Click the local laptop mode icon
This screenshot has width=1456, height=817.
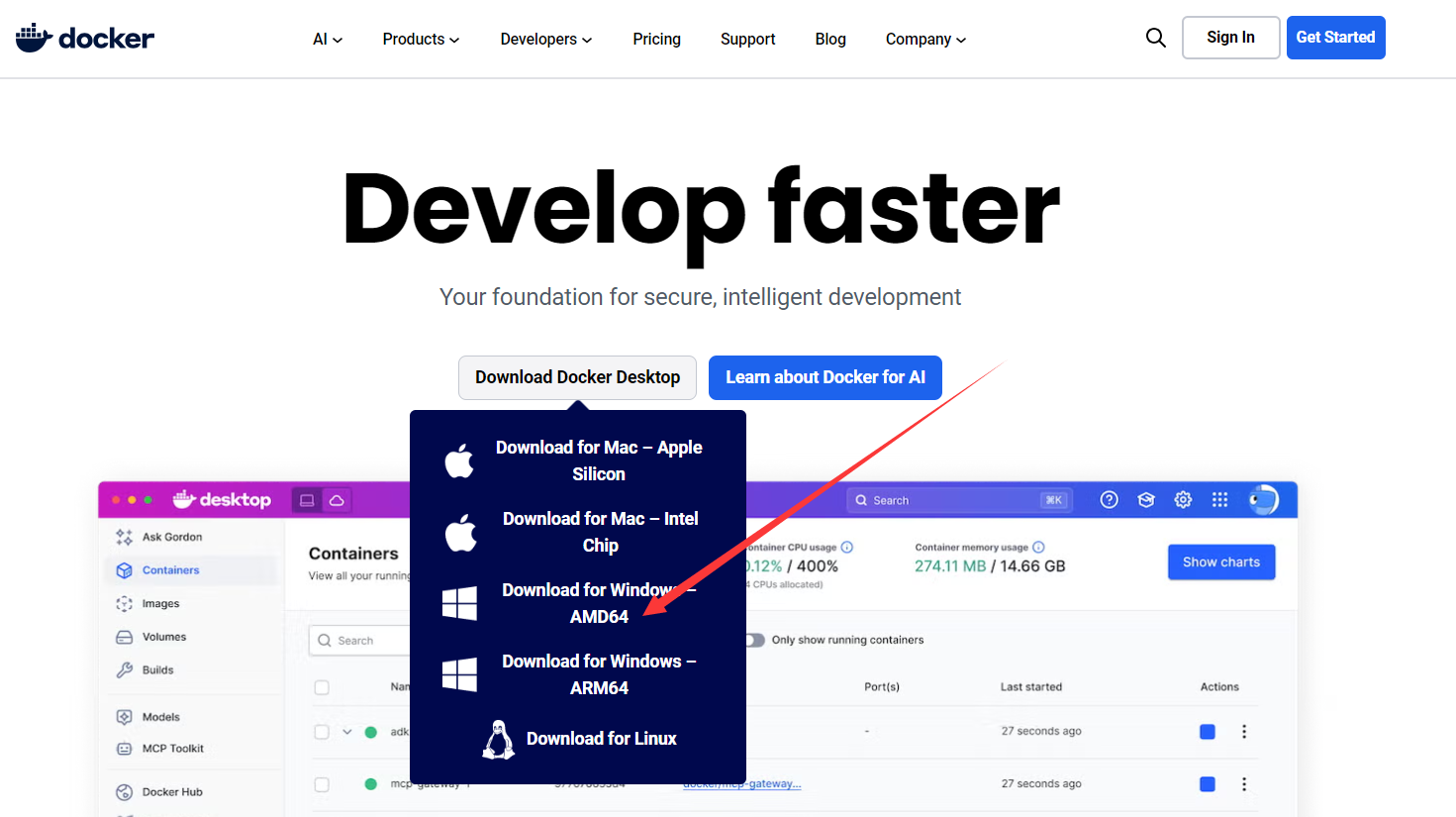point(307,500)
